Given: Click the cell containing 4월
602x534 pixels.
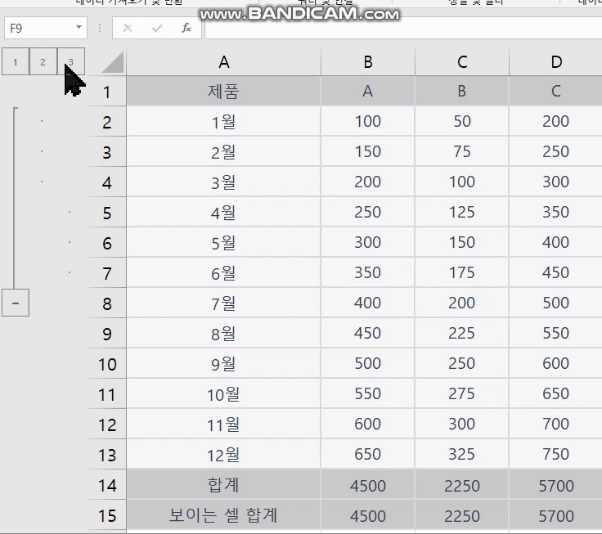Looking at the screenshot, I should coord(224,212).
